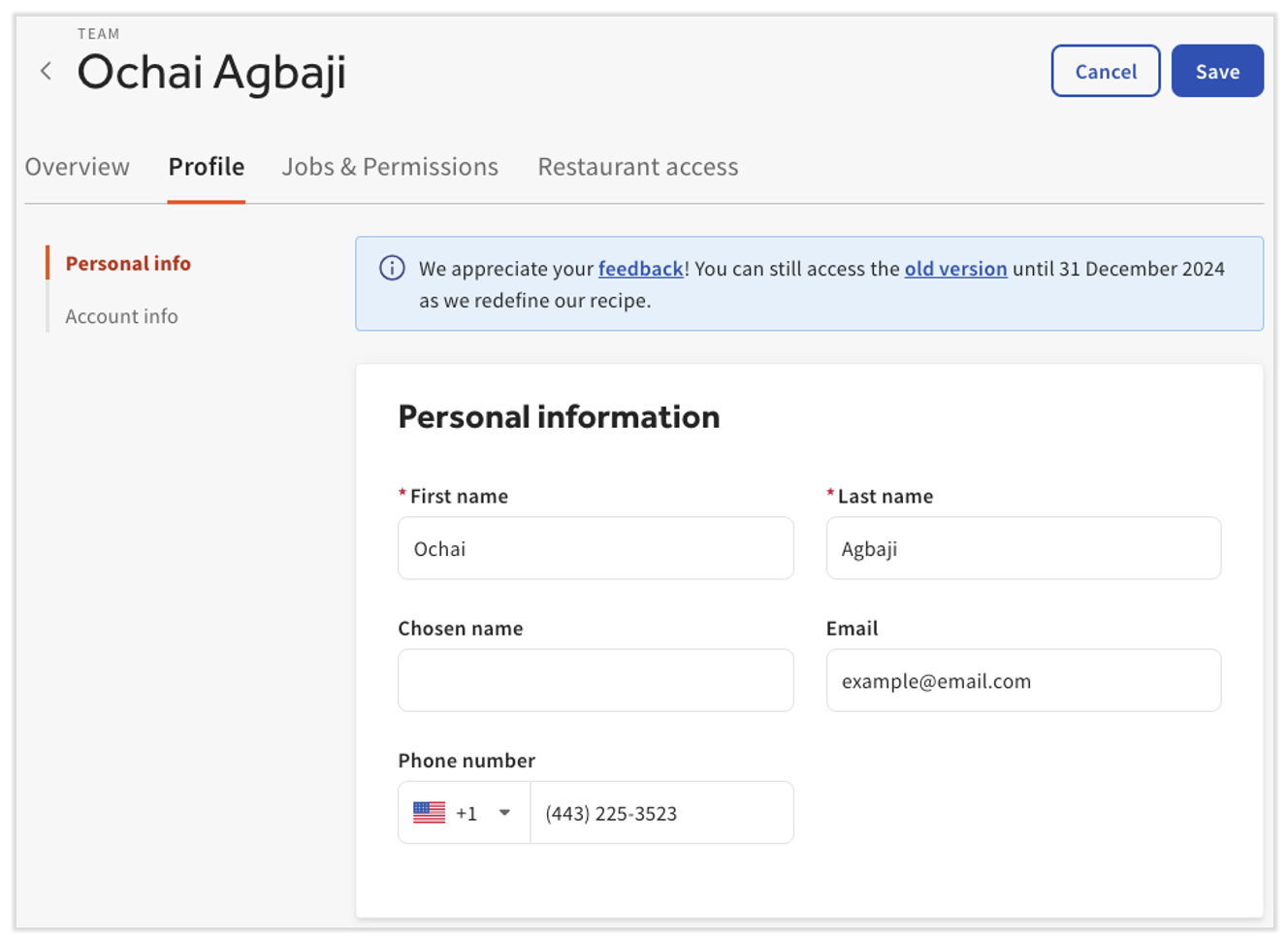Click the empty Chosen name field

pyautogui.click(x=595, y=680)
